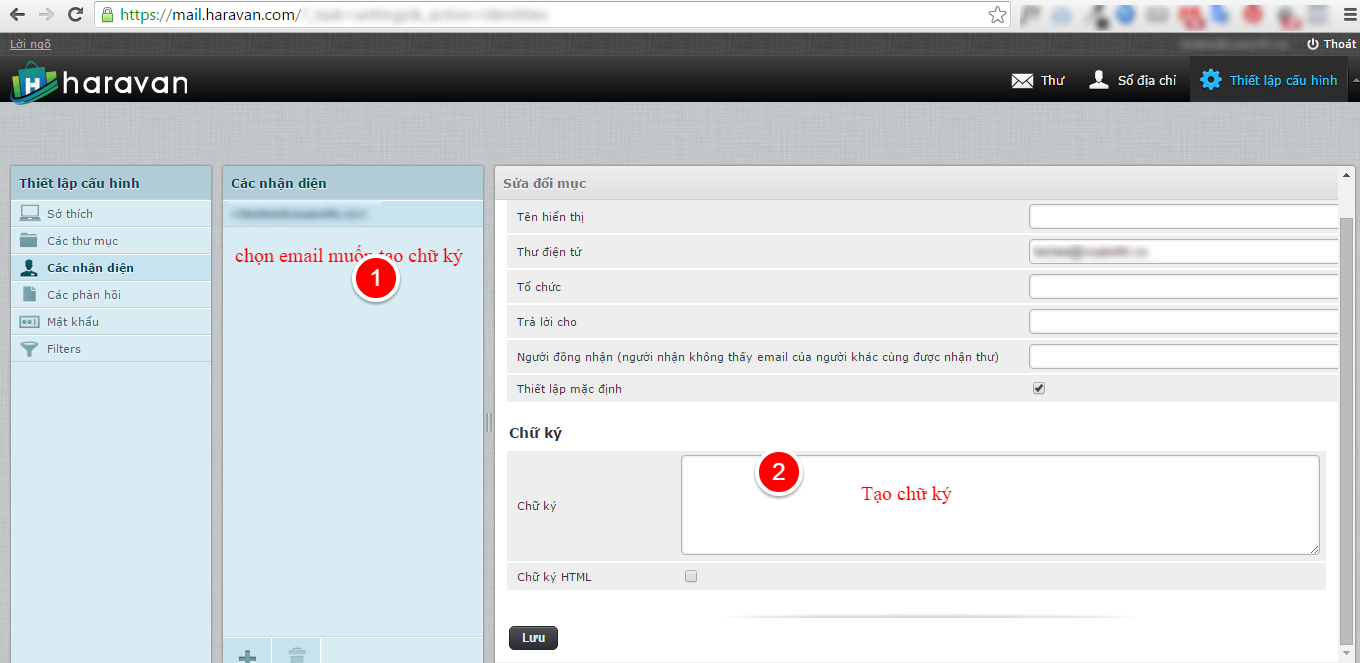Click the Mật khẩu password icon
1360x663 pixels.
click(29, 322)
